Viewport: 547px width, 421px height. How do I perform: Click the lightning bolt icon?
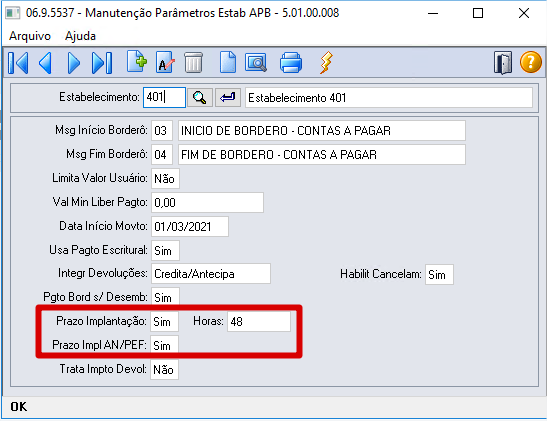(x=326, y=62)
